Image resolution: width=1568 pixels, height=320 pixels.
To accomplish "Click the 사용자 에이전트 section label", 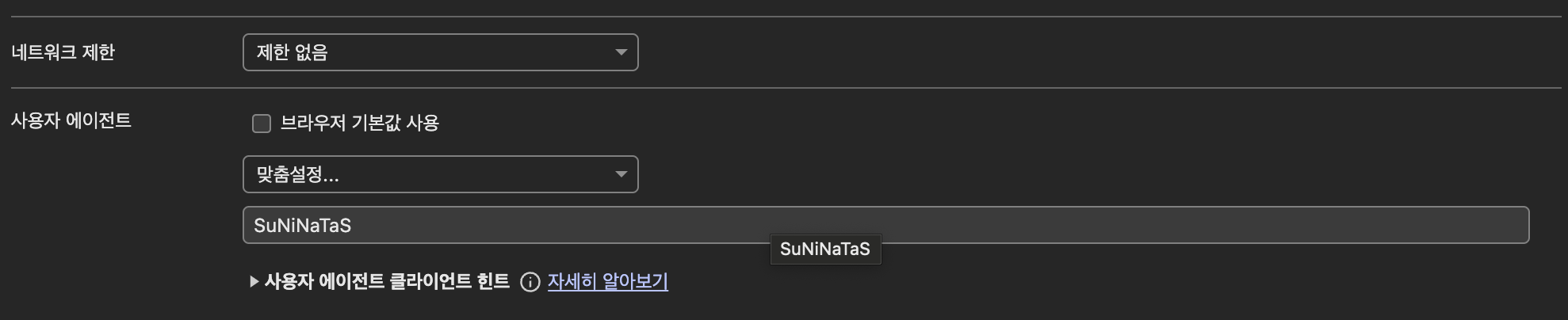I will pyautogui.click(x=71, y=120).
